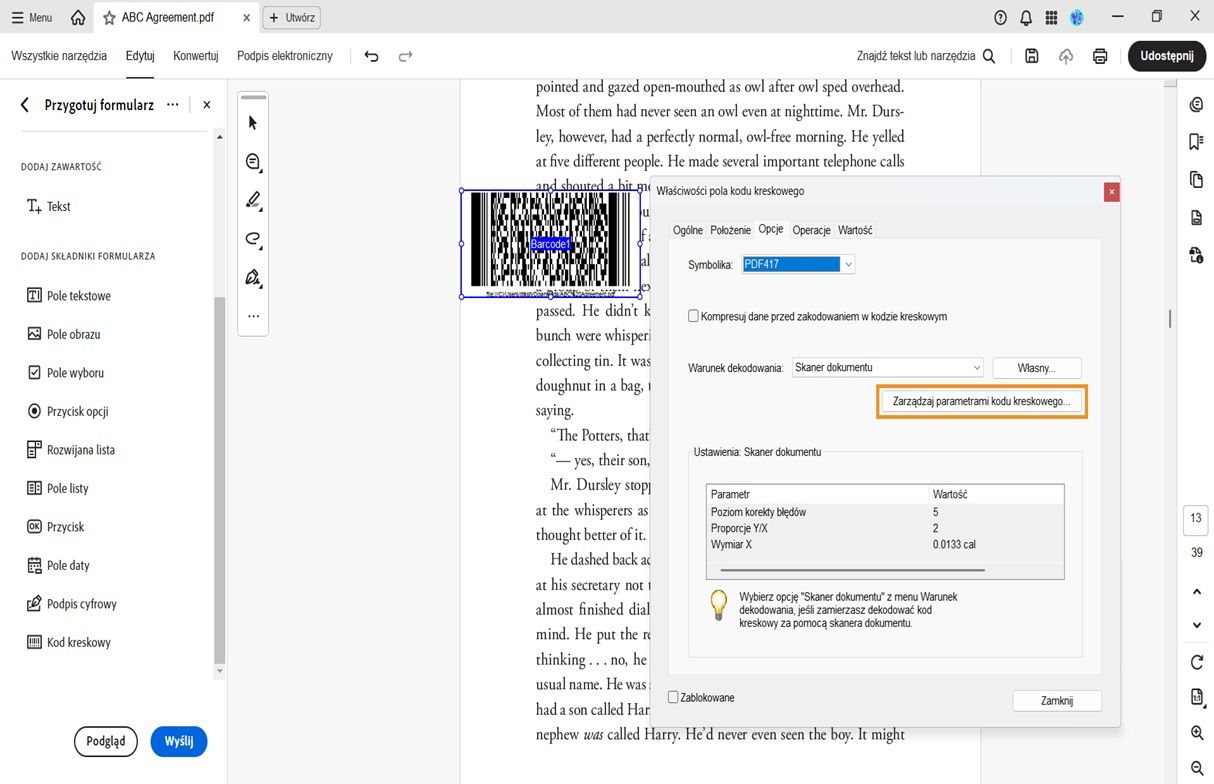Zoom in with the magnifier plus icon
The width and height of the screenshot is (1214, 784).
click(x=1197, y=734)
